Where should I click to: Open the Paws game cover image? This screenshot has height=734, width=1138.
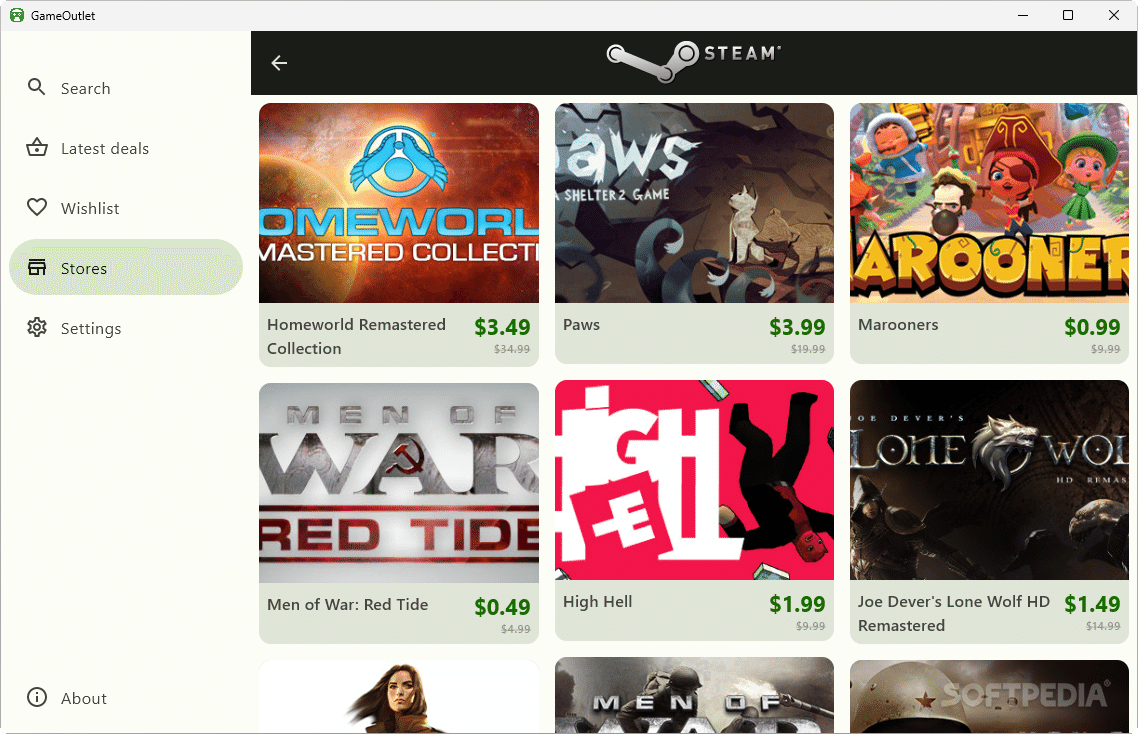(695, 203)
